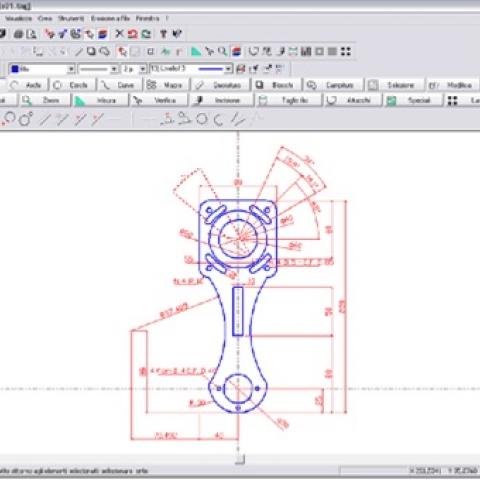Click the Cerchi tab button

pyautogui.click(x=73, y=85)
